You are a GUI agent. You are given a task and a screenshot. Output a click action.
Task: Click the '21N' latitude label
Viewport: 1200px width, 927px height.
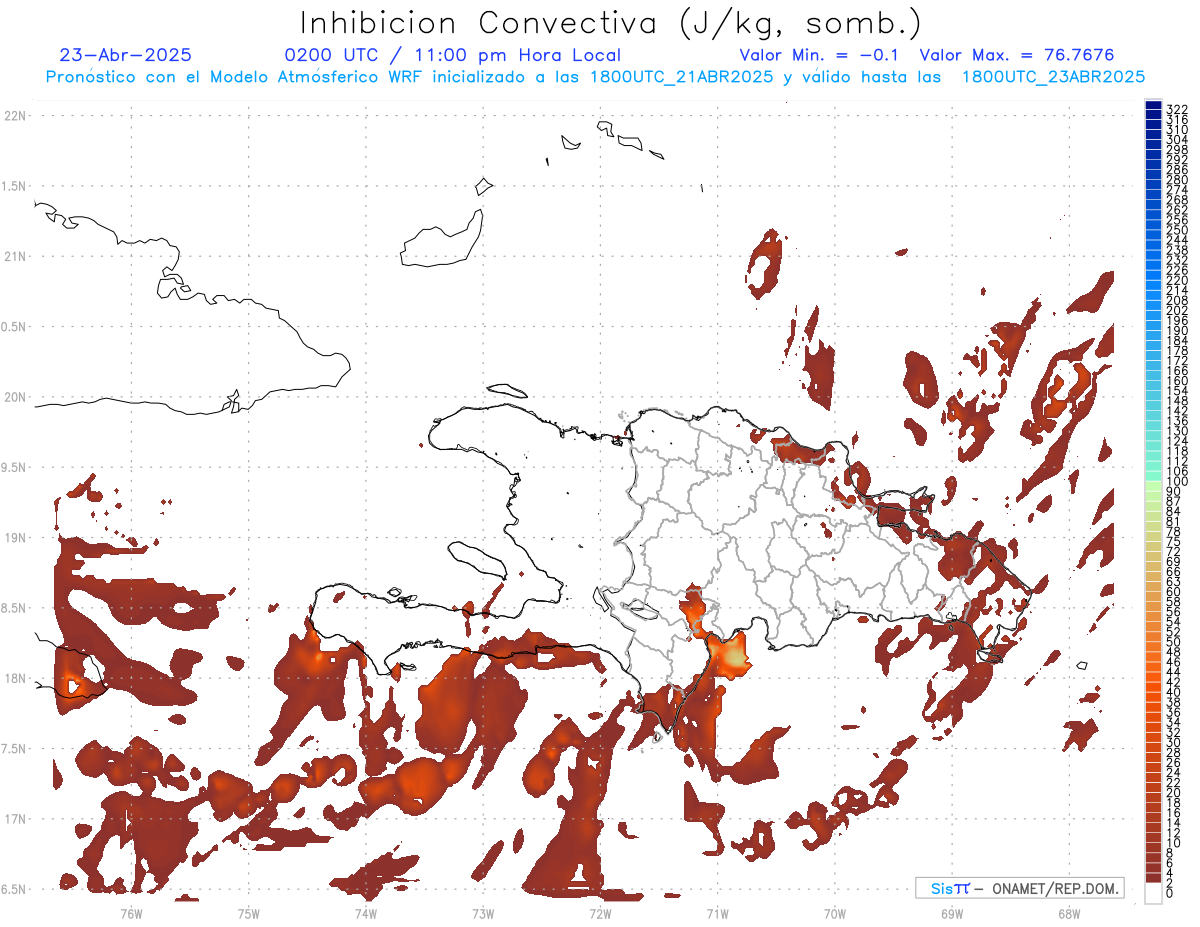(15, 256)
